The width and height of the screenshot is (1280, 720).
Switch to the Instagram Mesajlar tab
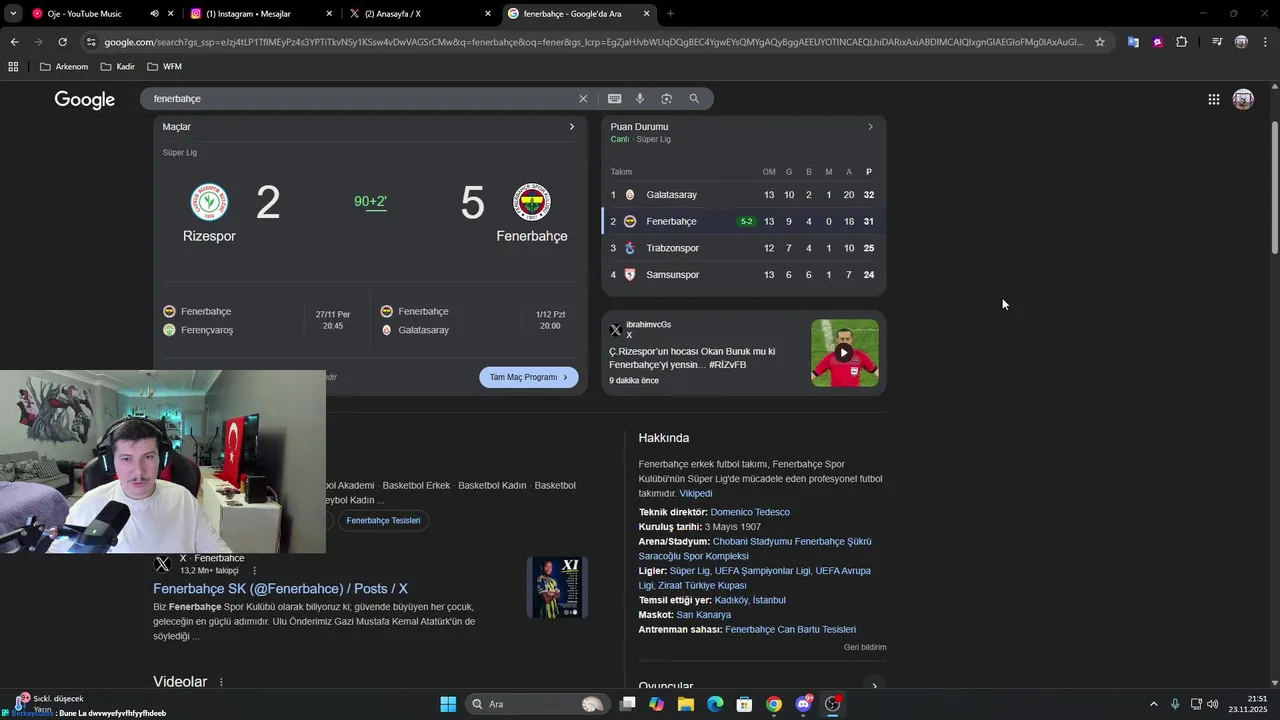click(x=261, y=14)
